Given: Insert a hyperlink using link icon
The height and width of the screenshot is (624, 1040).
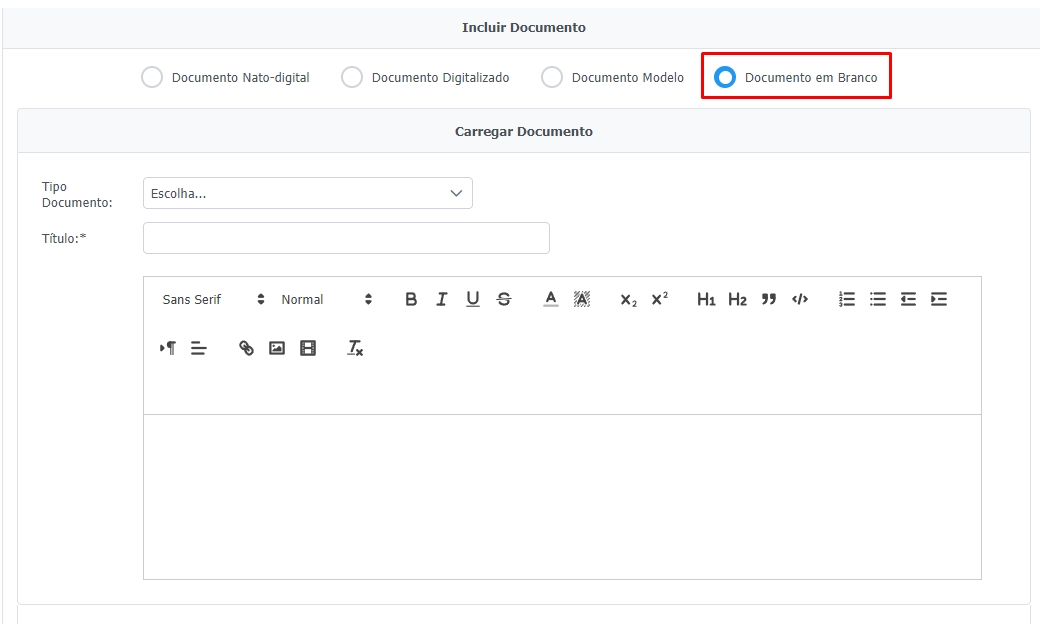Looking at the screenshot, I should (x=246, y=348).
